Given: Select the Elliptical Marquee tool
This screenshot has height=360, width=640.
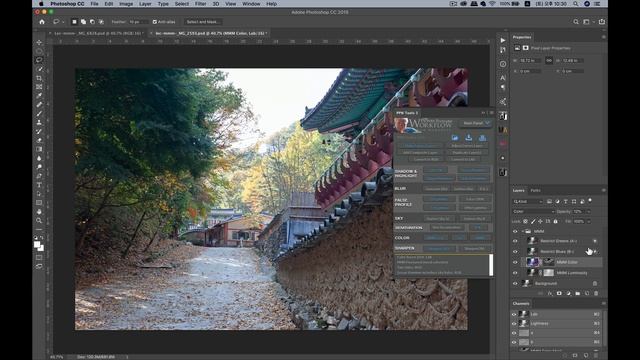Looking at the screenshot, I should click(39, 51).
